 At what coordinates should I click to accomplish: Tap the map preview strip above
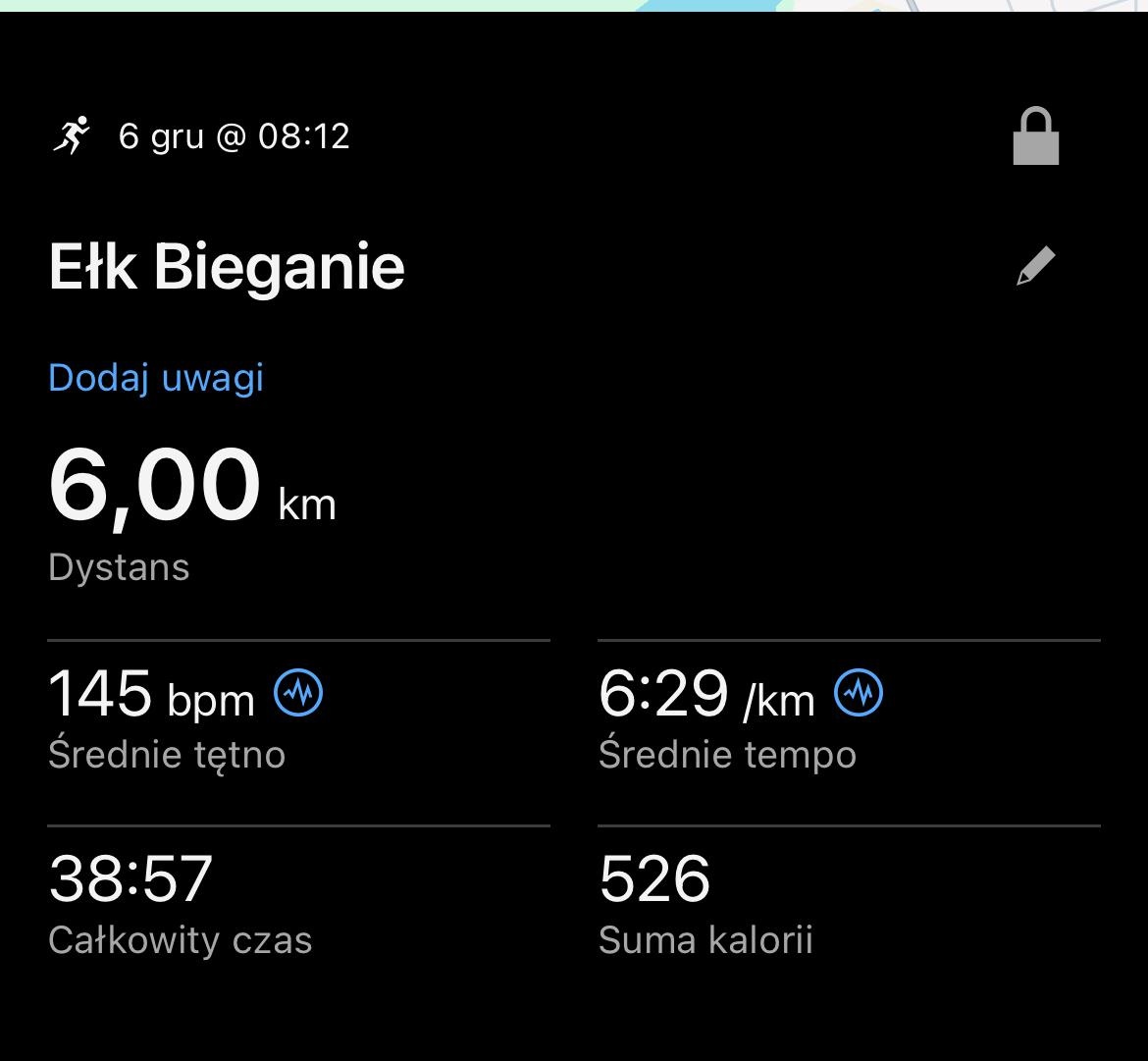574,5
